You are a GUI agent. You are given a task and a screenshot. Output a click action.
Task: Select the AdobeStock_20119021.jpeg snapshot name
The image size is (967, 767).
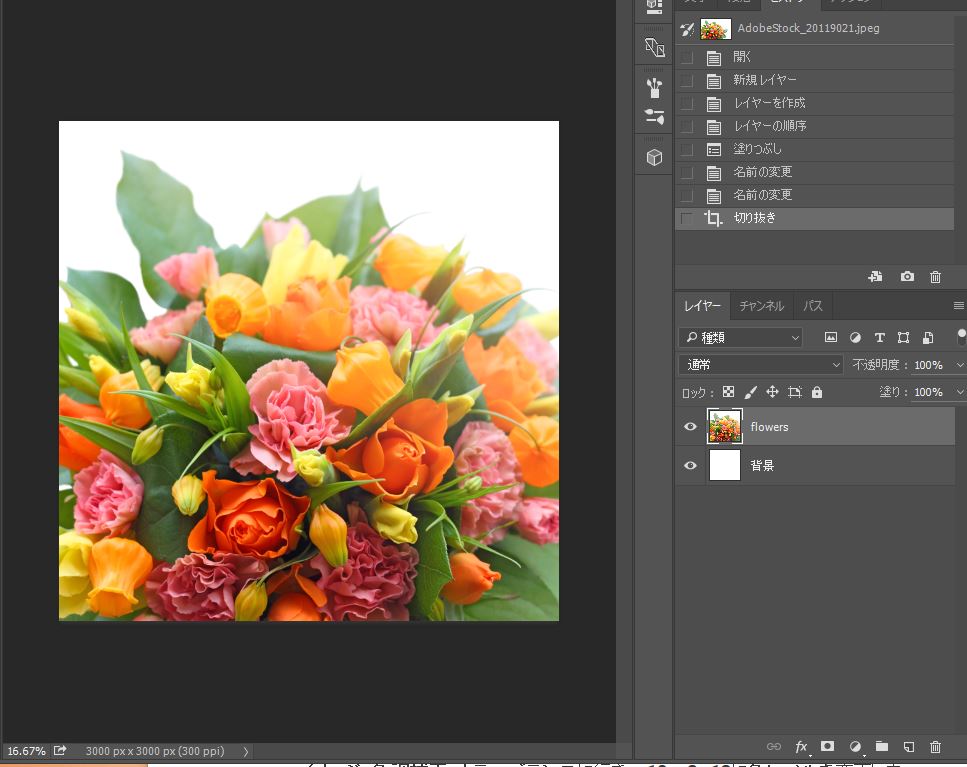click(x=809, y=28)
